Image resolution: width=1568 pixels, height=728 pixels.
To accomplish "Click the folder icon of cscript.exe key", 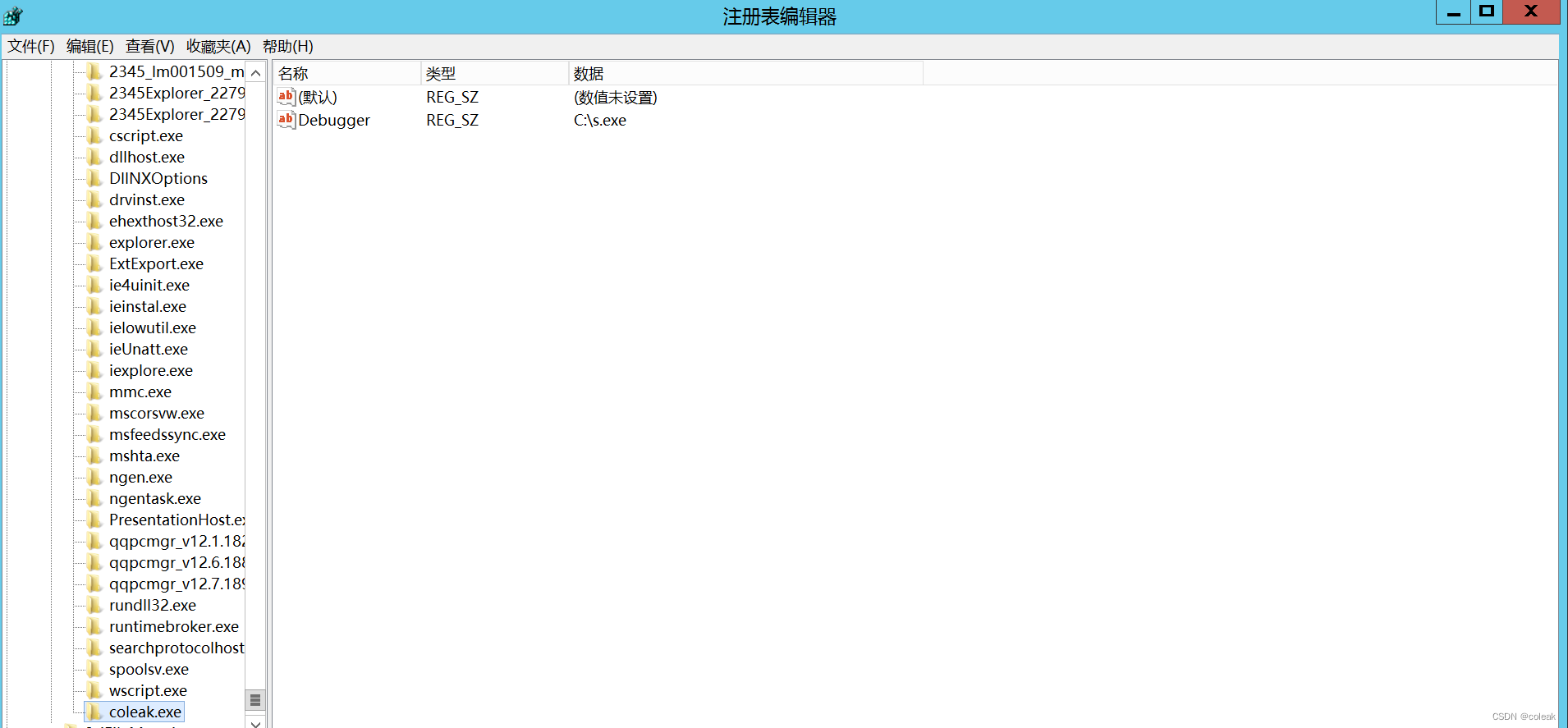I will pyautogui.click(x=95, y=135).
